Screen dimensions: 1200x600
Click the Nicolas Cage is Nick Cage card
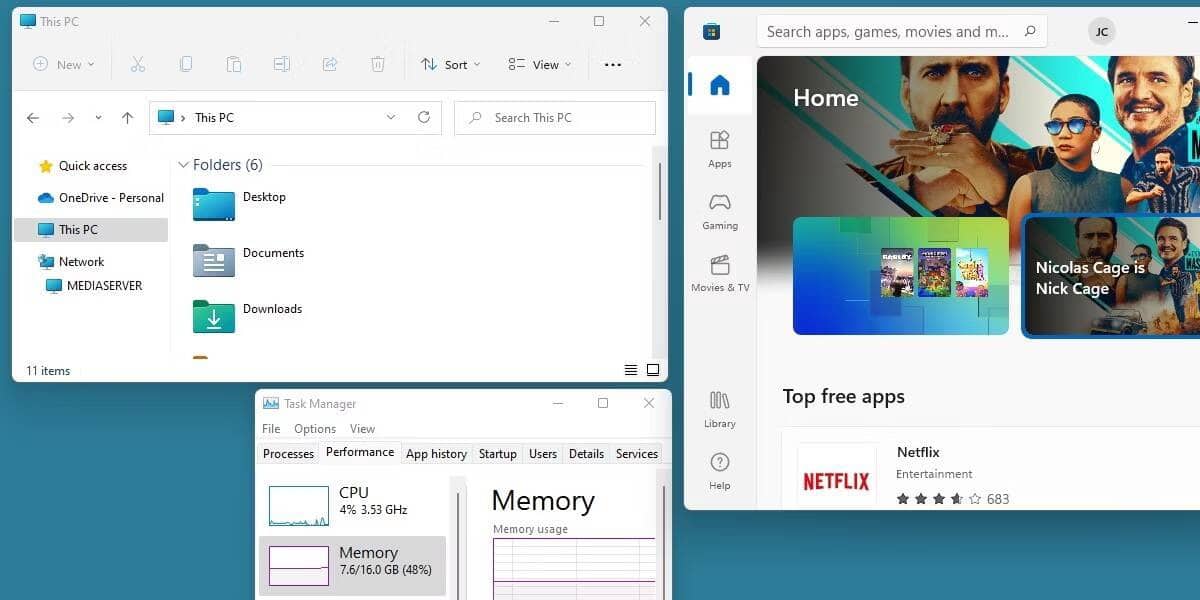coord(1111,276)
